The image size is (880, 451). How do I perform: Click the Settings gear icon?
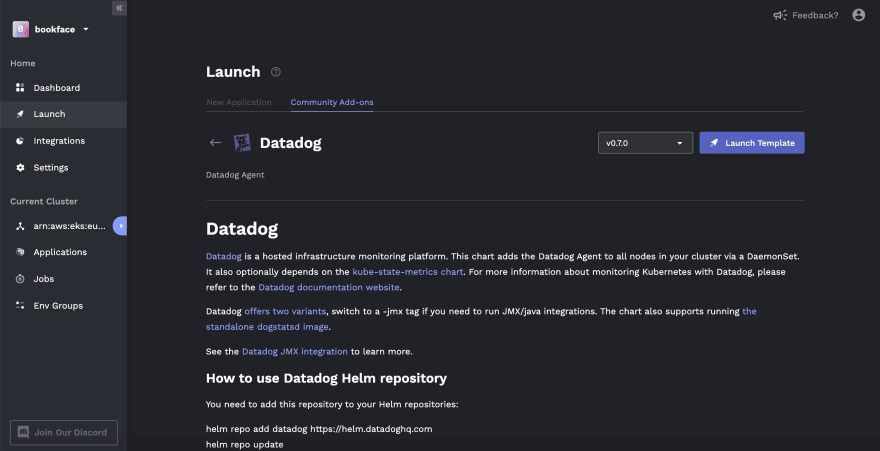20,168
